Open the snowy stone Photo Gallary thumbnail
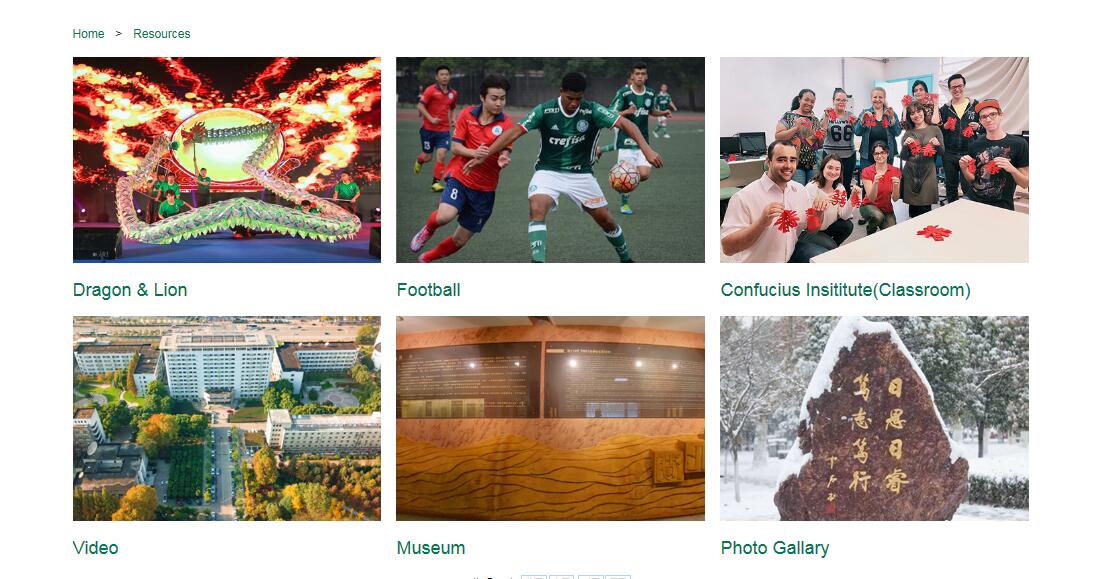 [x=874, y=418]
